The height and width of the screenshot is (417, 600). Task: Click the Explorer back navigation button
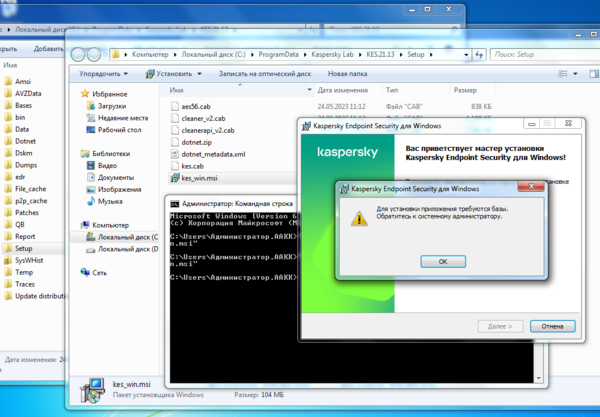pyautogui.click(x=78, y=55)
